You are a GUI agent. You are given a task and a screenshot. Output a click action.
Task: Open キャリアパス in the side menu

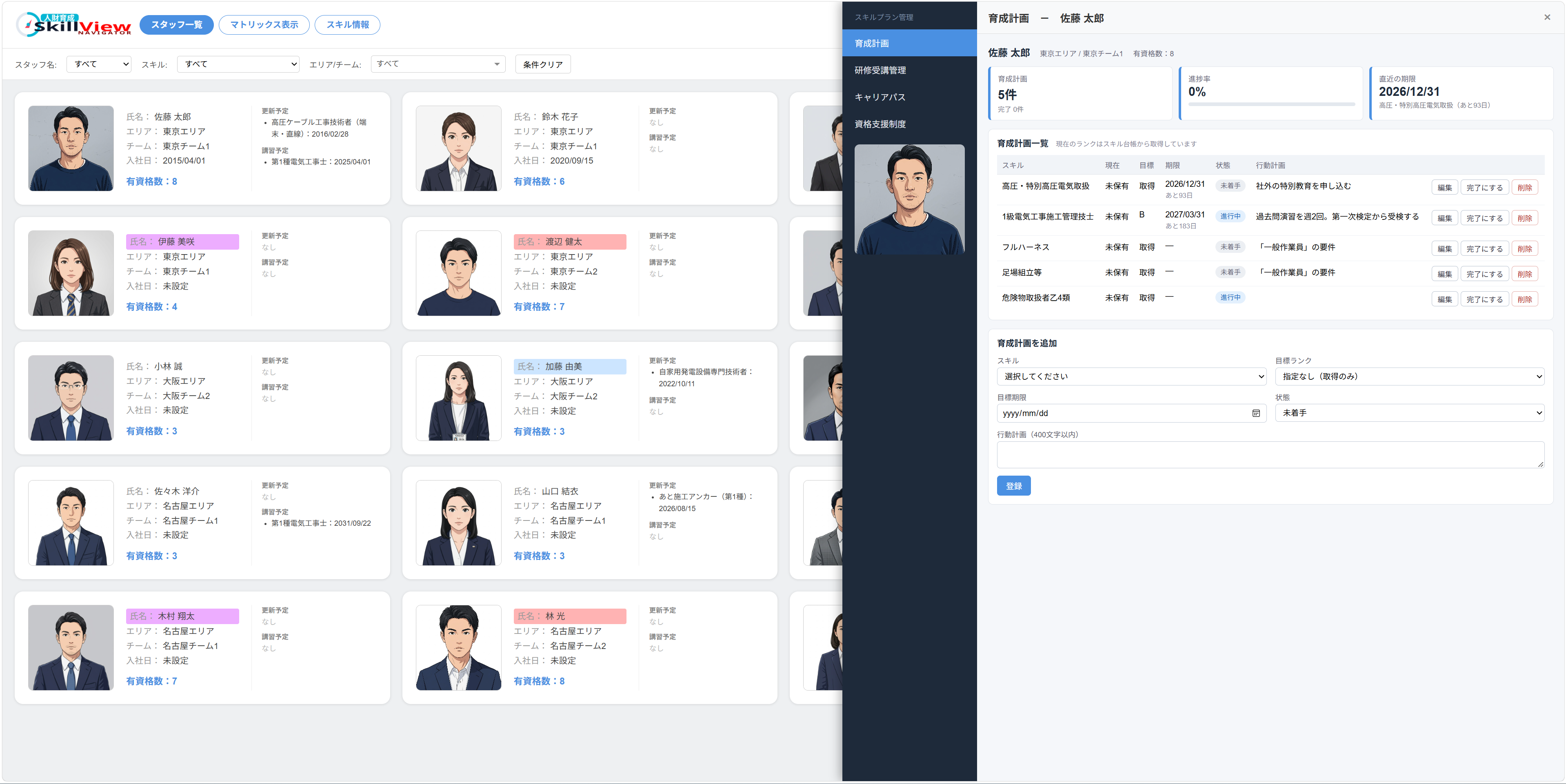(909, 97)
